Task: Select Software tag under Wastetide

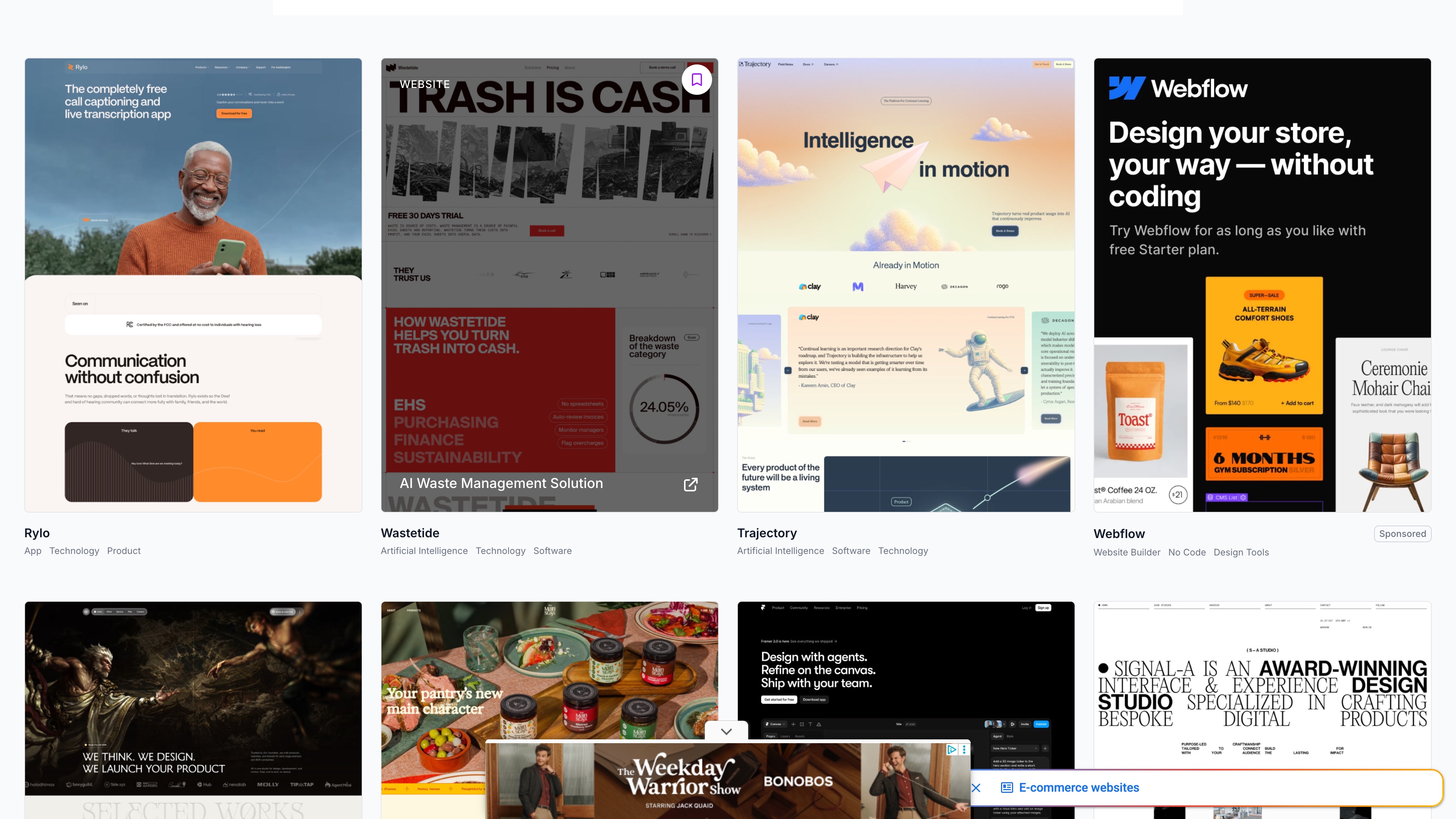Action: pyautogui.click(x=552, y=551)
